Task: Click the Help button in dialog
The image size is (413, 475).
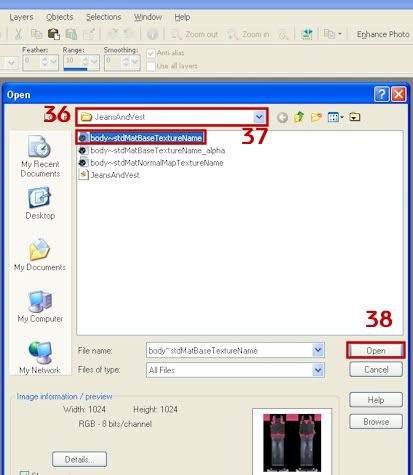Action: pos(376,400)
